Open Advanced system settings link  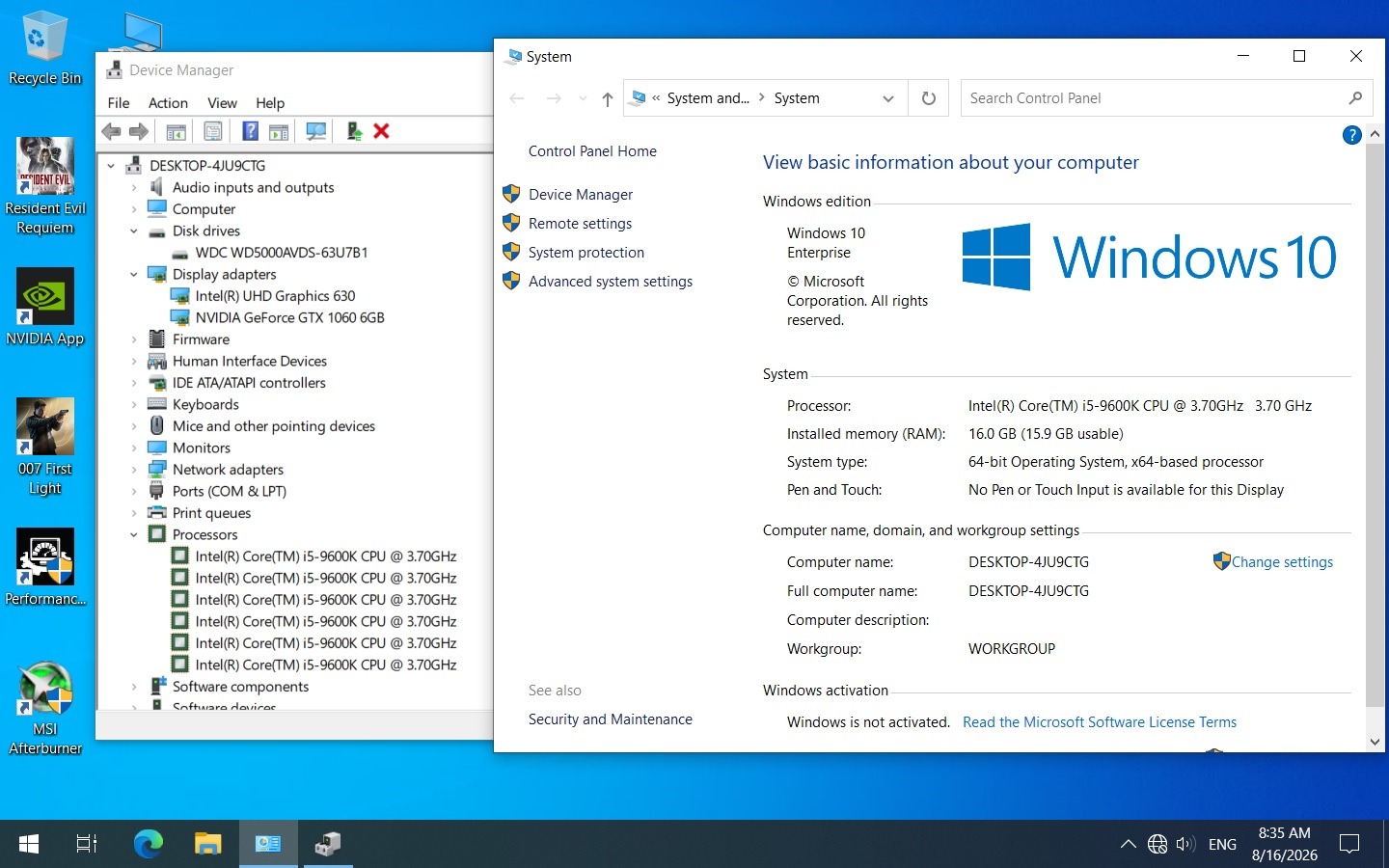(x=611, y=282)
